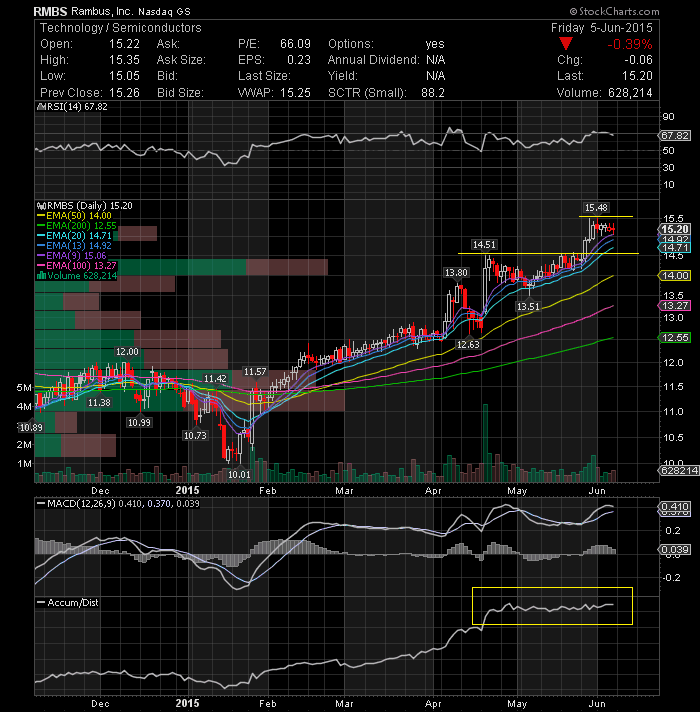Screen dimensions: 700x712
Task: Click the 12.00 December peak label
Action: [127, 352]
